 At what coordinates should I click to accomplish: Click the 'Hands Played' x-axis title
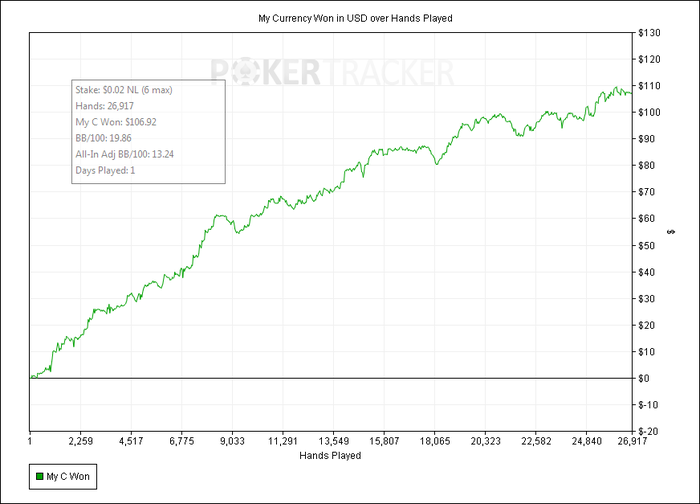(x=330, y=455)
